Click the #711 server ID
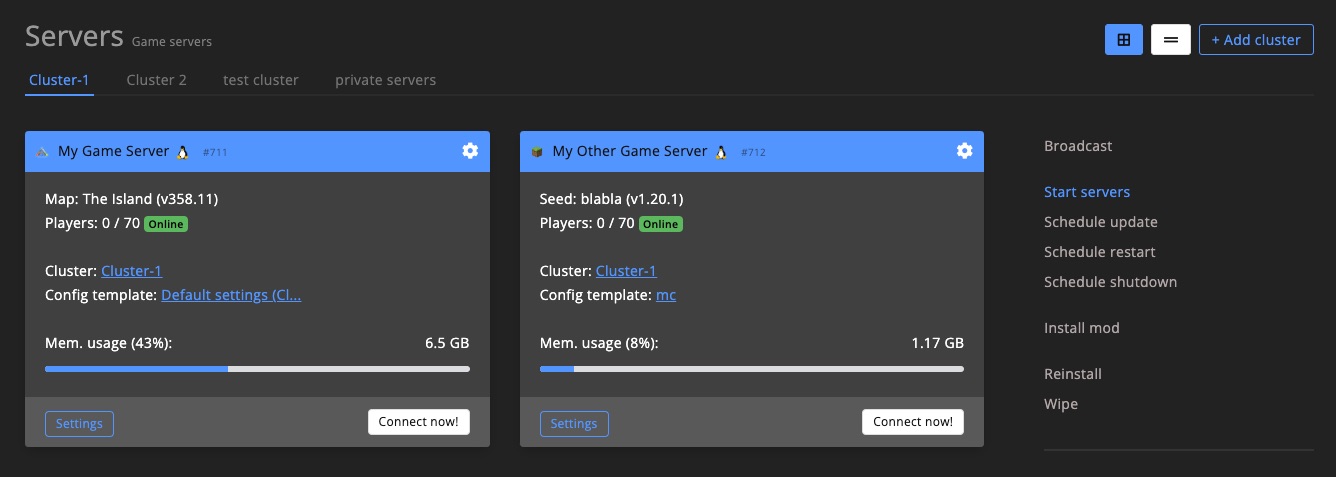This screenshot has height=477, width=1336. [x=215, y=153]
